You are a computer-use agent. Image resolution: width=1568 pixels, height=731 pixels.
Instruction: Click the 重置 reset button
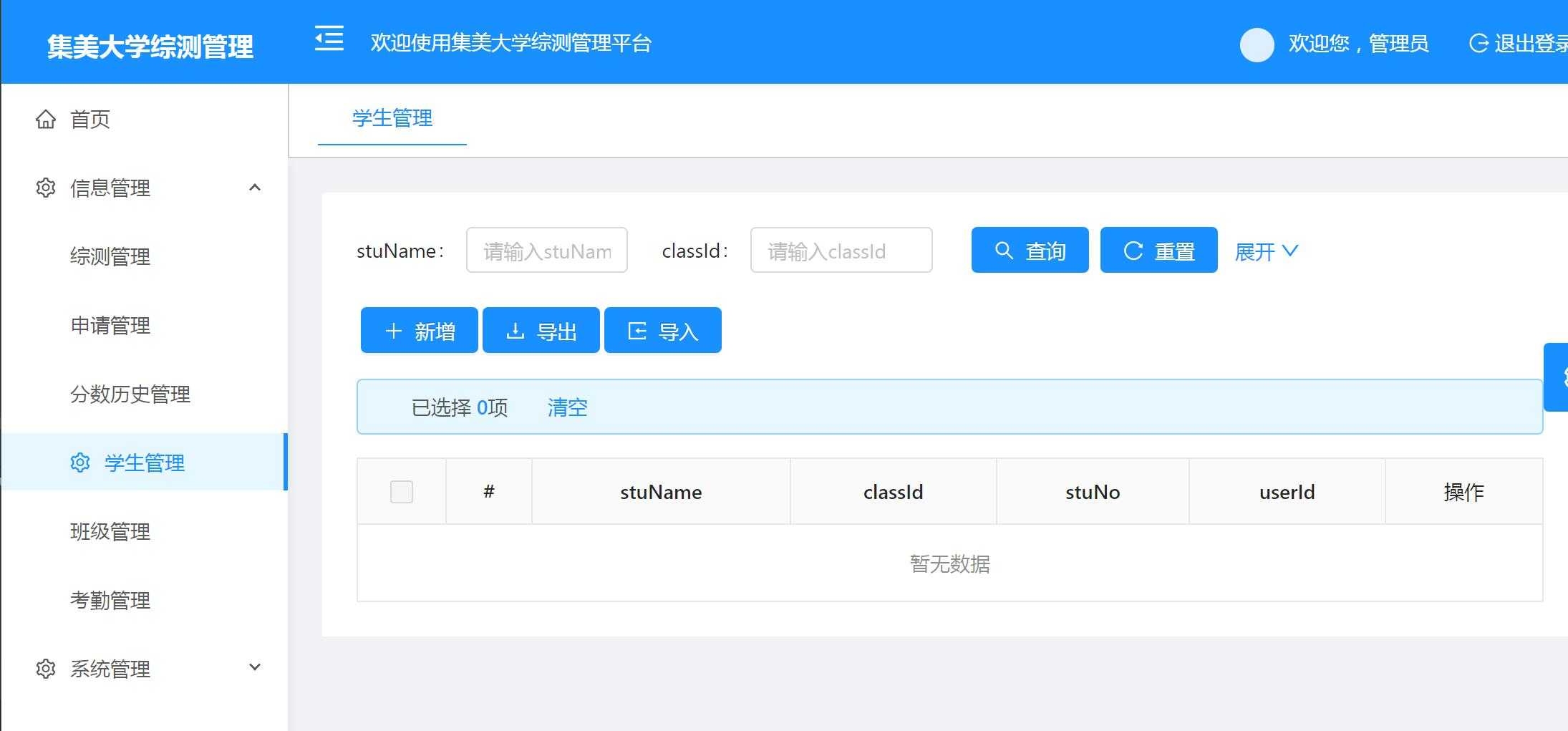click(x=1158, y=250)
